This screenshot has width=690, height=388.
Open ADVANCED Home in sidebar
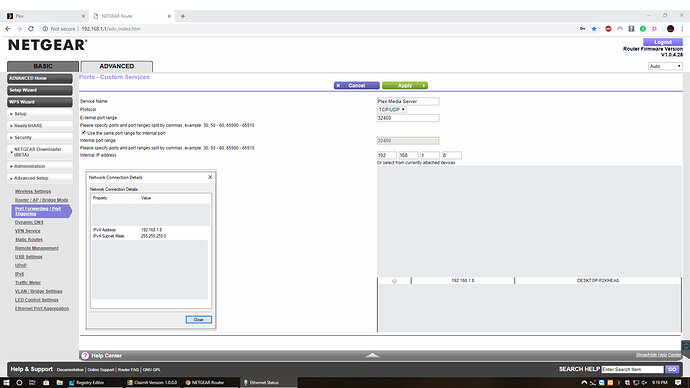click(40, 78)
